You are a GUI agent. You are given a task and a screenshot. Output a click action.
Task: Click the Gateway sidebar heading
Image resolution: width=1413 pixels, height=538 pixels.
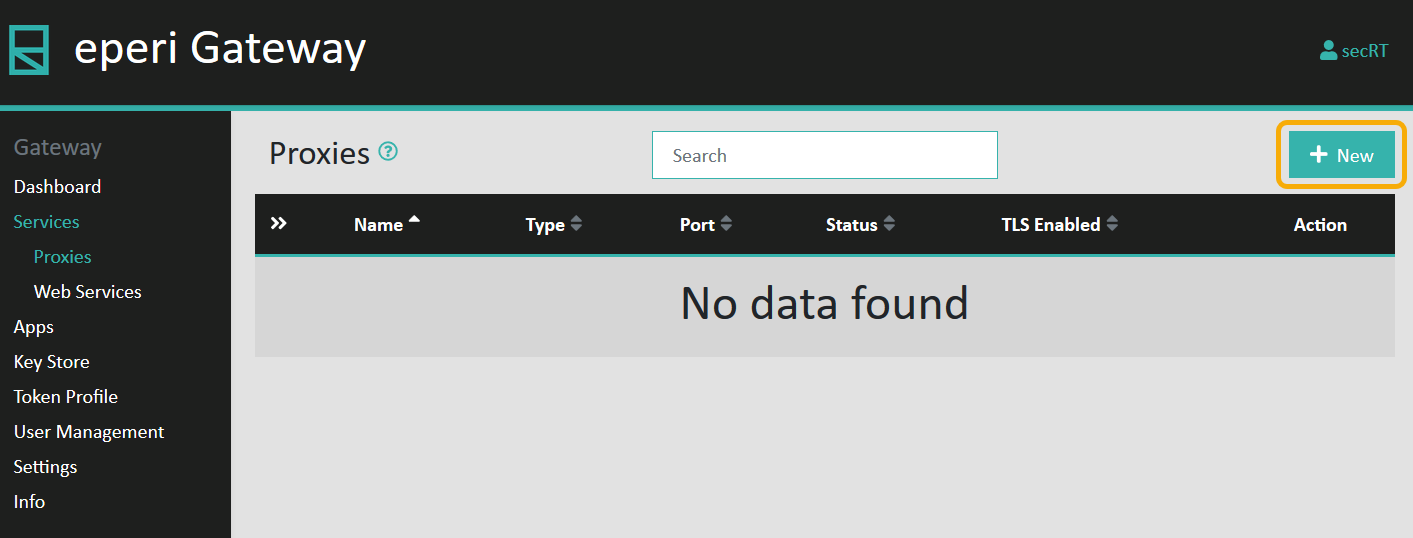click(x=57, y=147)
